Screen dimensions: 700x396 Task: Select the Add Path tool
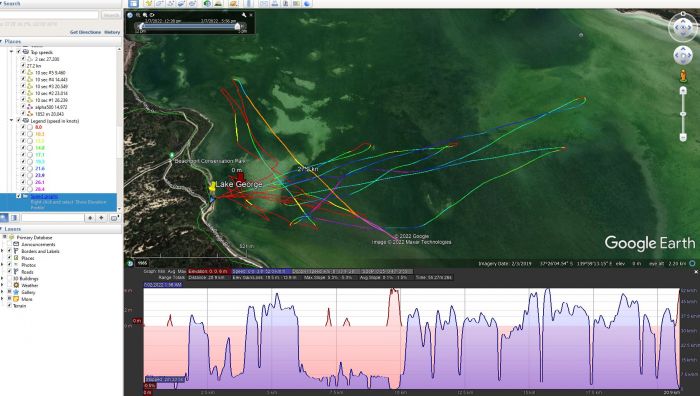tap(170, 4)
